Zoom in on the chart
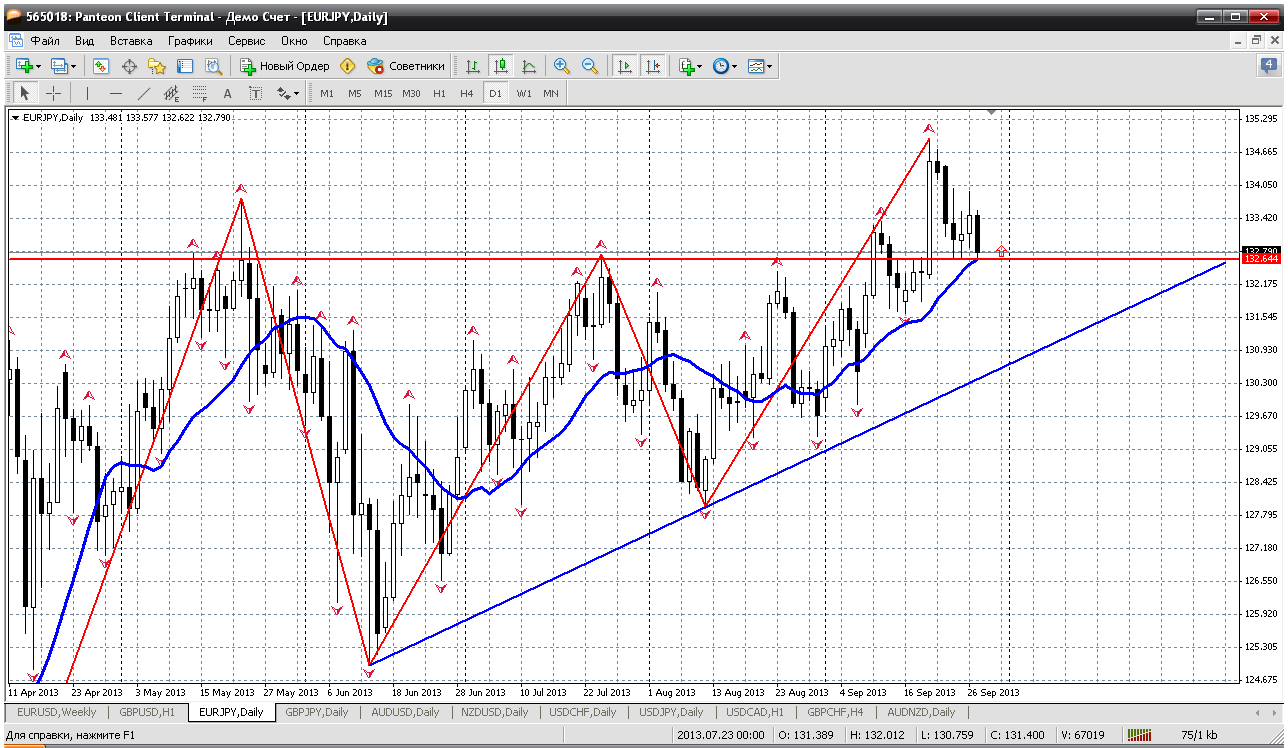Screen dimensions: 1288x748 [x=562, y=66]
